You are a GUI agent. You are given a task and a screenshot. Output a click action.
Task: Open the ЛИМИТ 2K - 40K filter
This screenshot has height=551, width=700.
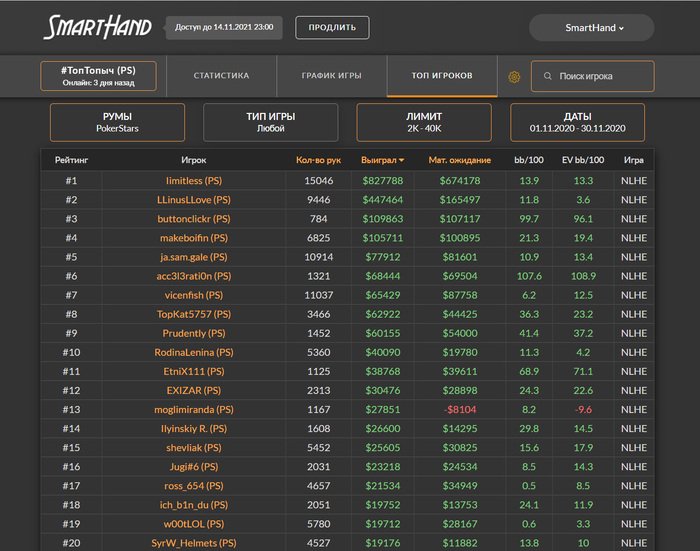pyautogui.click(x=424, y=122)
